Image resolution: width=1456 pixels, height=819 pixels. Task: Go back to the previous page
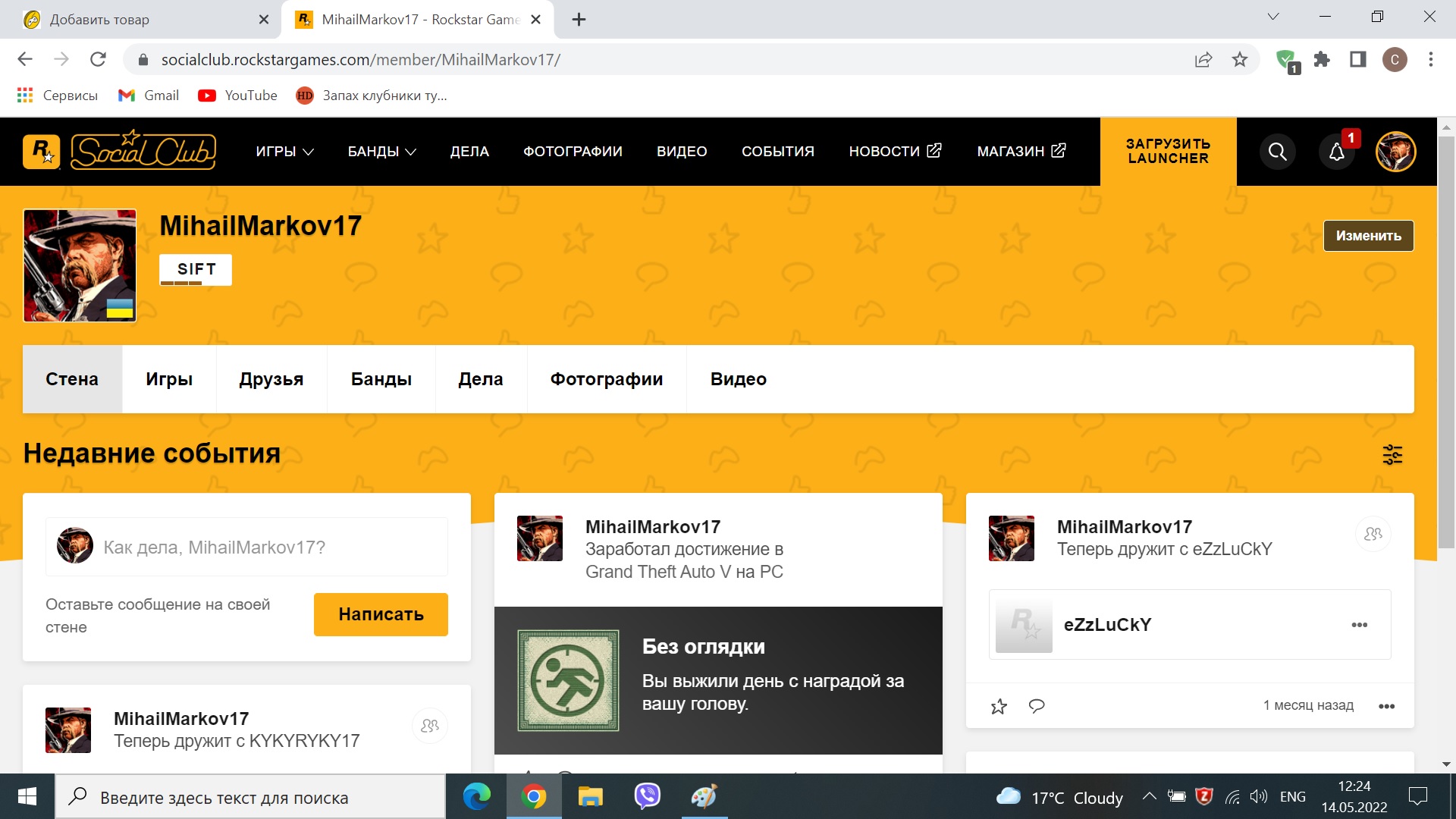[x=25, y=59]
